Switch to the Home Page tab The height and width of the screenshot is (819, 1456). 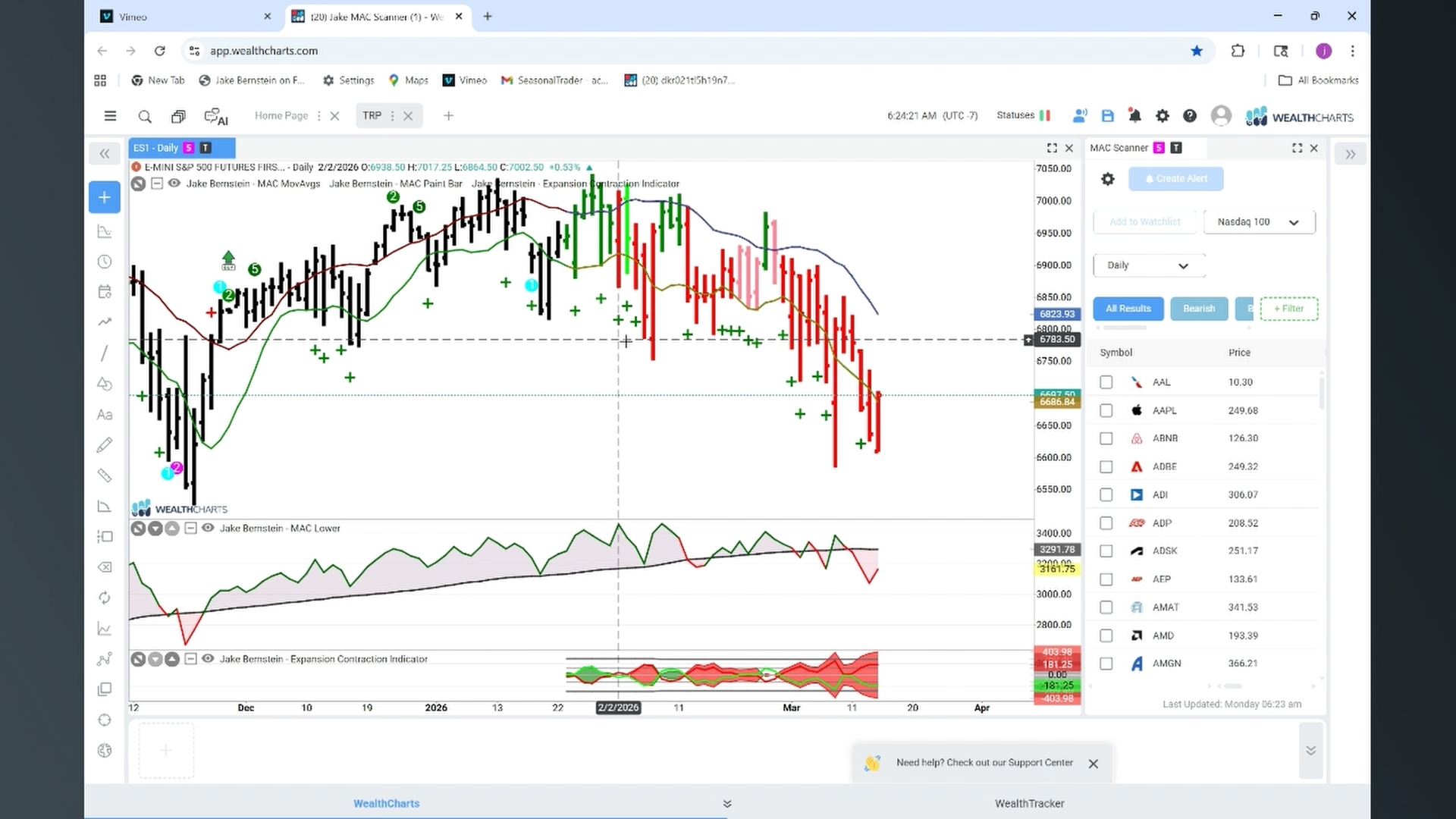pyautogui.click(x=281, y=116)
